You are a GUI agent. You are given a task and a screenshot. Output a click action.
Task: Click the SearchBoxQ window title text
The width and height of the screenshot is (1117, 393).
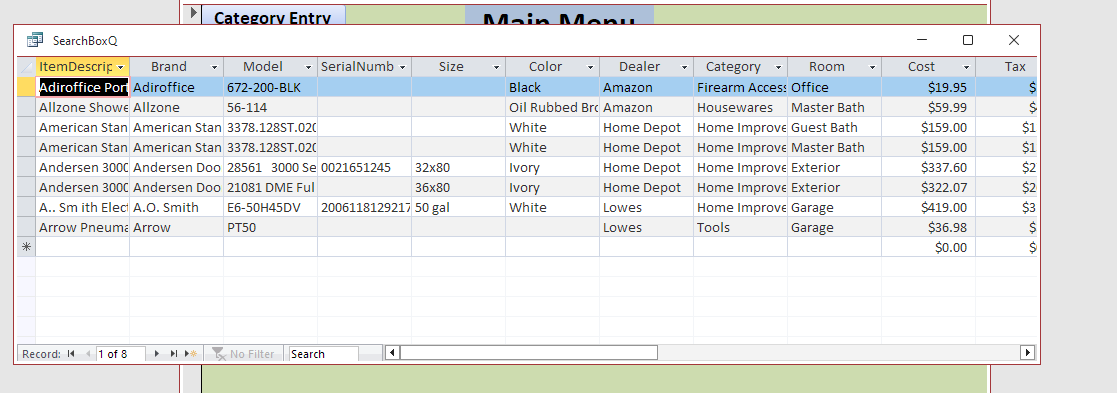(x=85, y=41)
